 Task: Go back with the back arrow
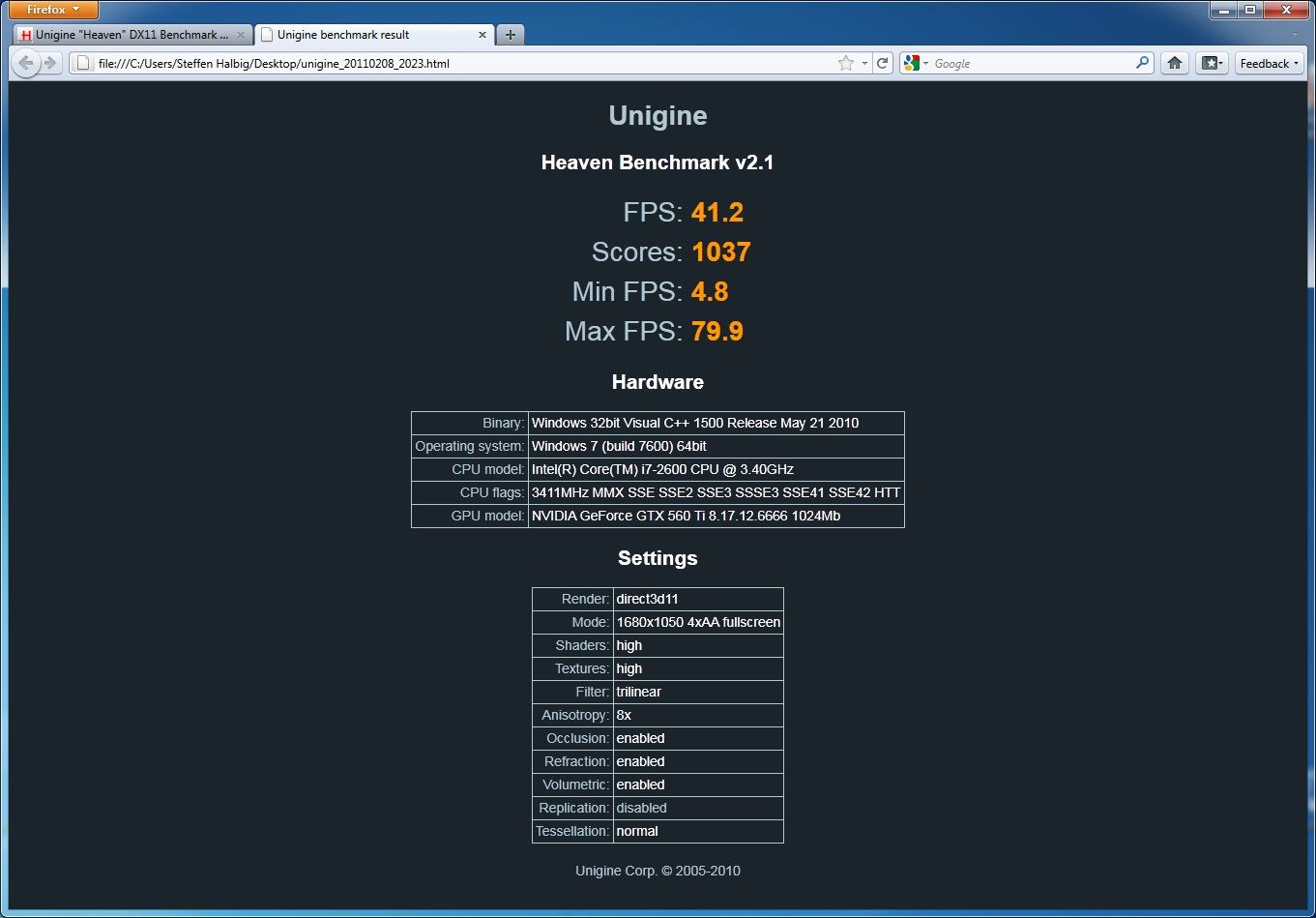(x=26, y=63)
